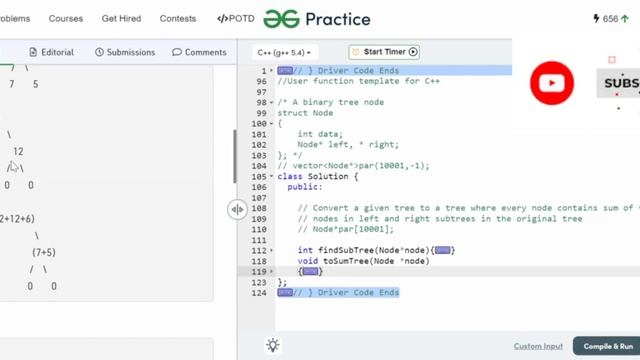Open the C++ (g++ 5.4) language dropdown
The height and width of the screenshot is (360, 640).
pyautogui.click(x=284, y=53)
